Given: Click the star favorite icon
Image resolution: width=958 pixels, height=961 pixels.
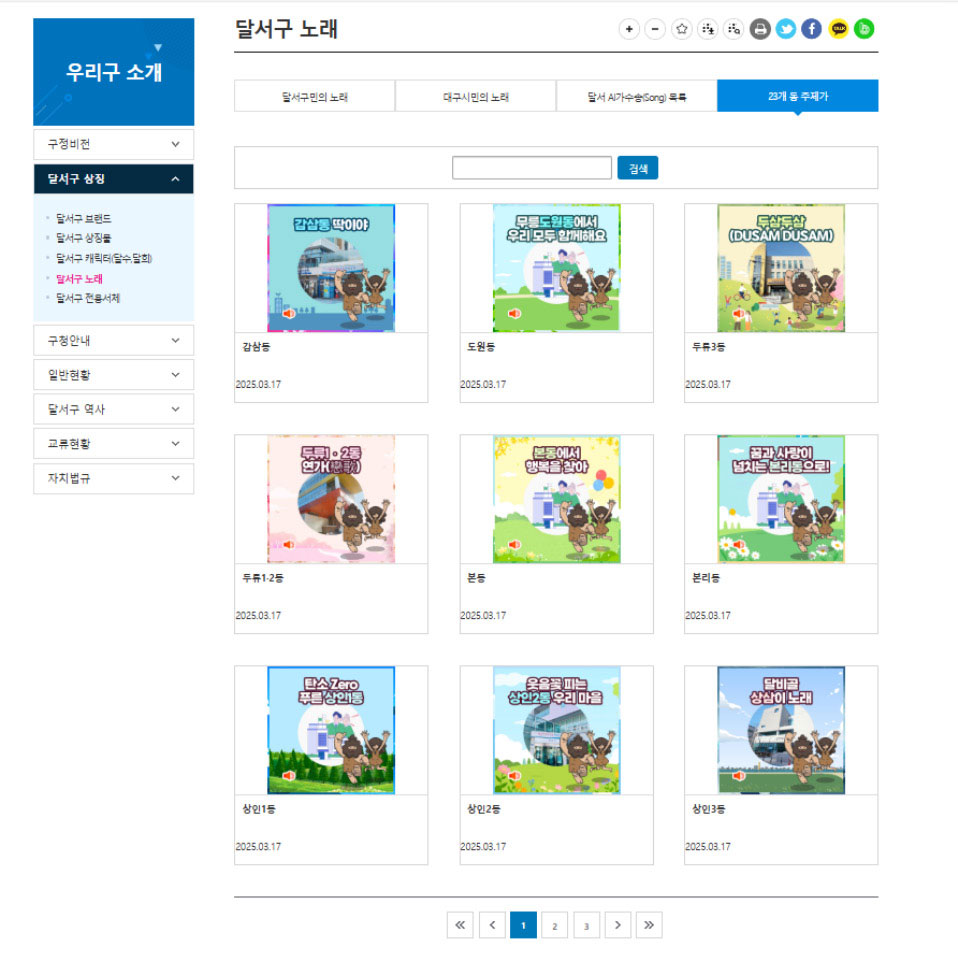Looking at the screenshot, I should click(682, 29).
